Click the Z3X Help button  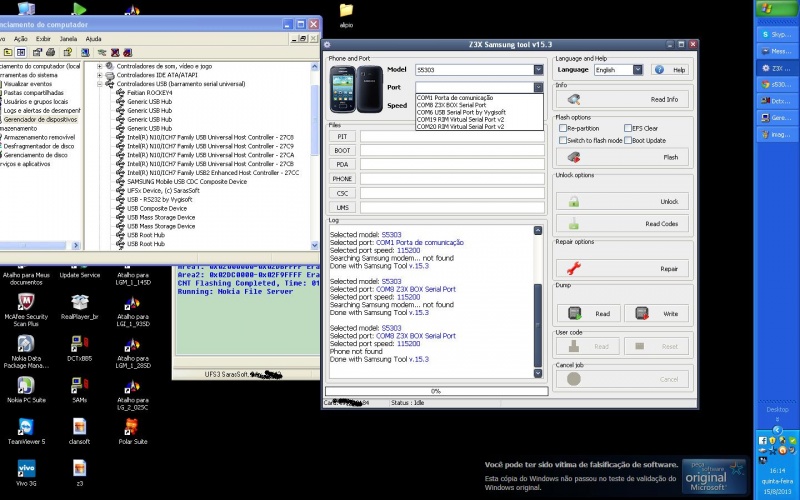coord(670,70)
